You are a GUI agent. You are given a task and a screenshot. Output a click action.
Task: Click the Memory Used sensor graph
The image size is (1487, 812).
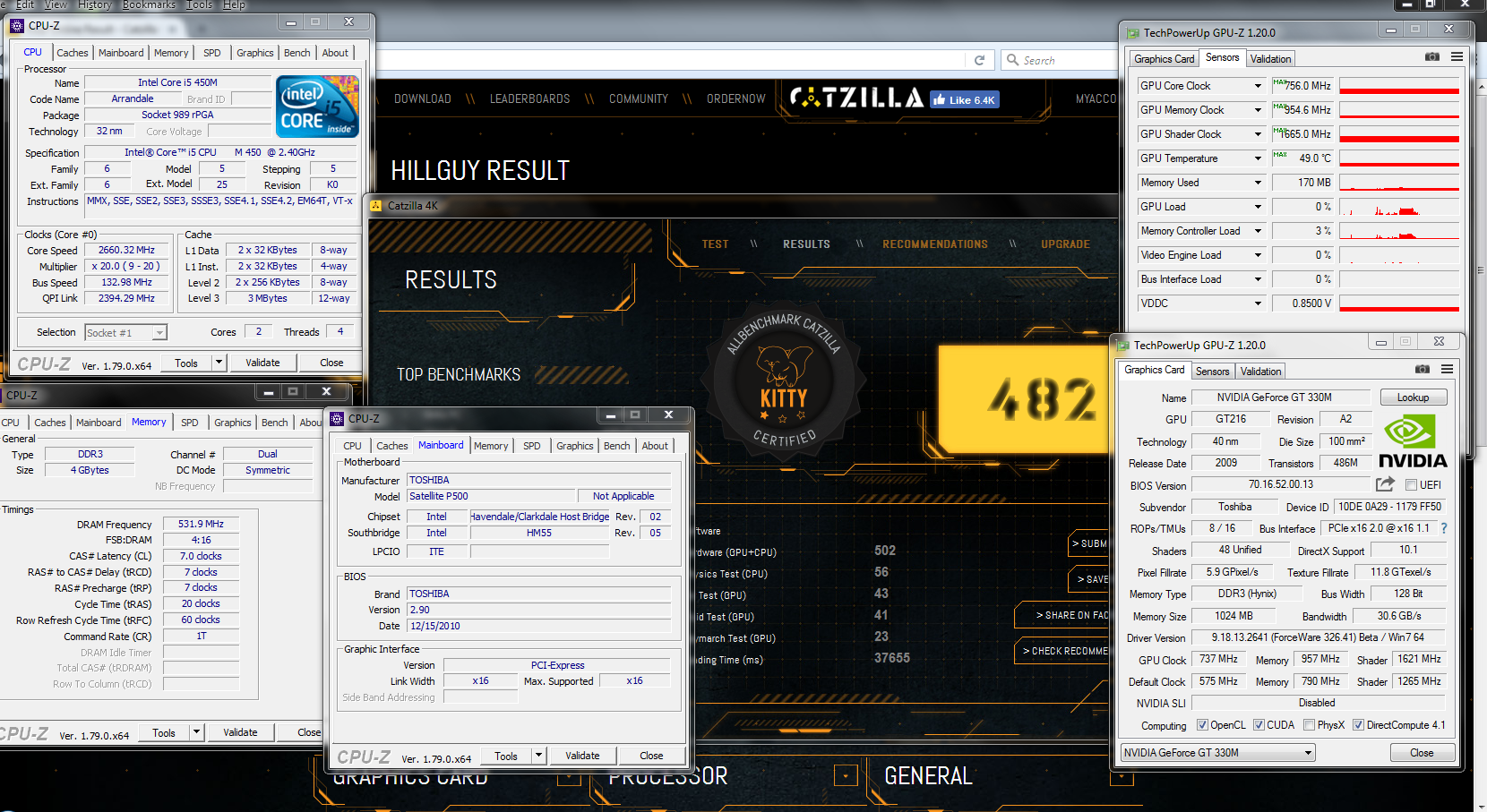coord(1399,183)
